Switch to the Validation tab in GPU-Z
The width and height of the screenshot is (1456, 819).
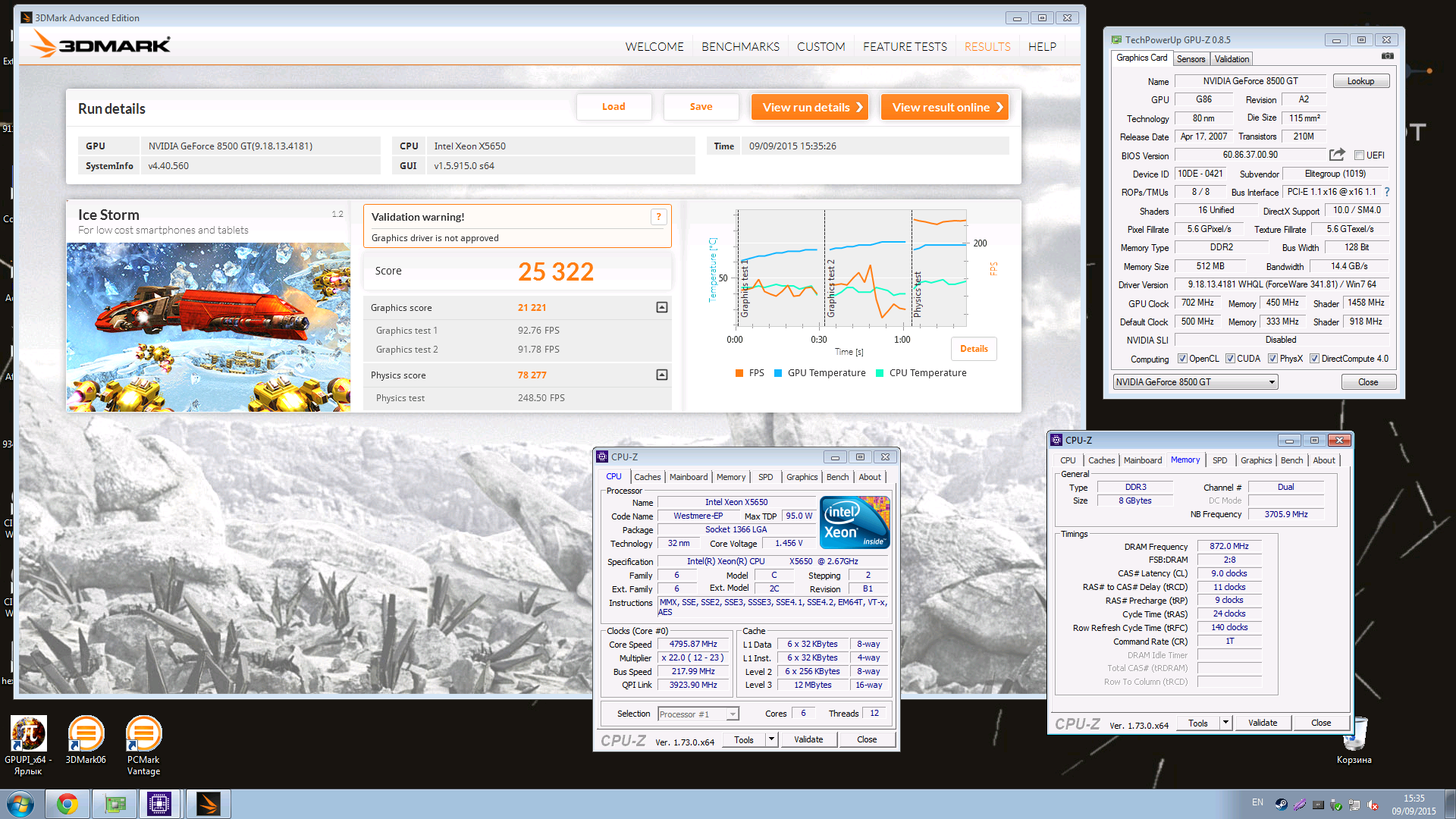click(x=1232, y=59)
